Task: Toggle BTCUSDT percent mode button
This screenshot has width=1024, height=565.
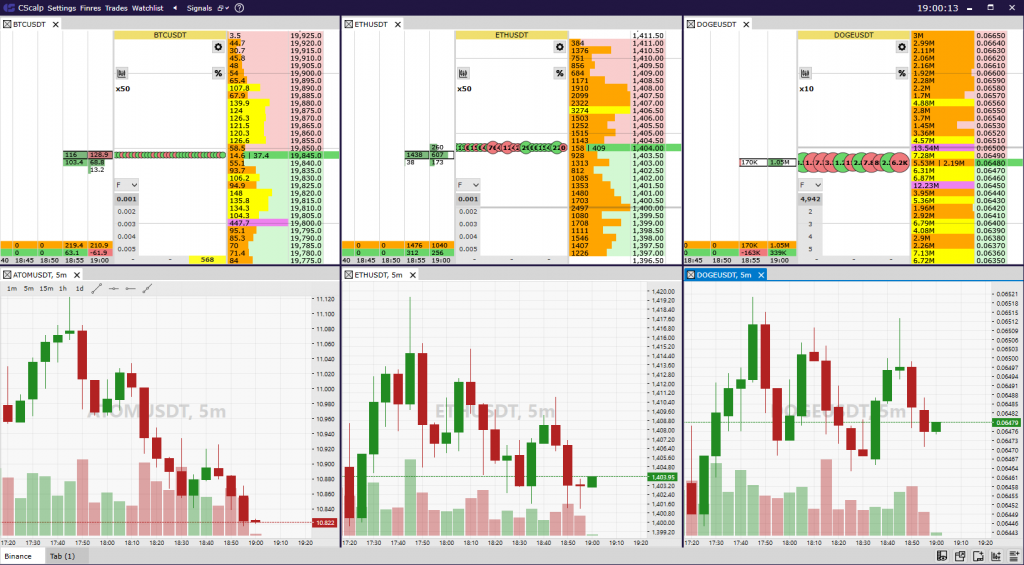Action: (218, 73)
